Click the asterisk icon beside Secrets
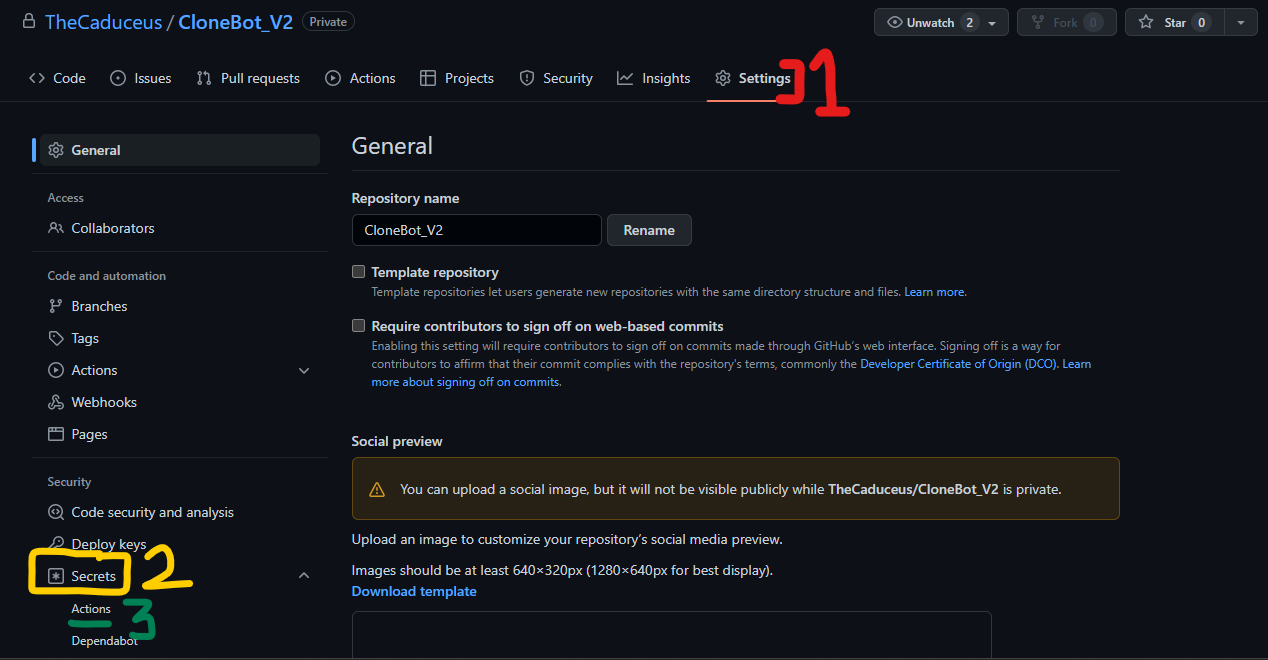Viewport: 1268px width, 660px height. [x=56, y=576]
